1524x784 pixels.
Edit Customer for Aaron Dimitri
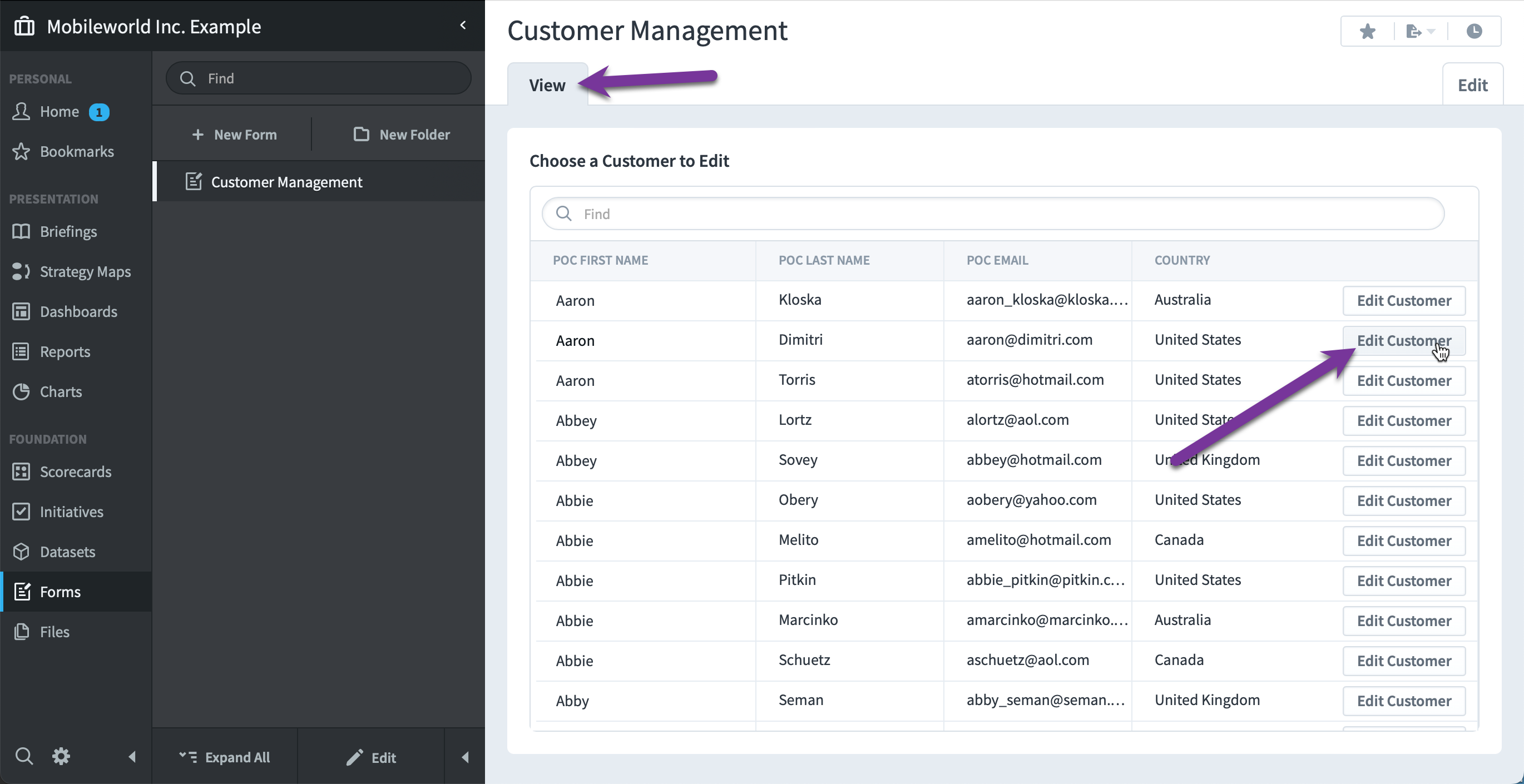(1404, 340)
